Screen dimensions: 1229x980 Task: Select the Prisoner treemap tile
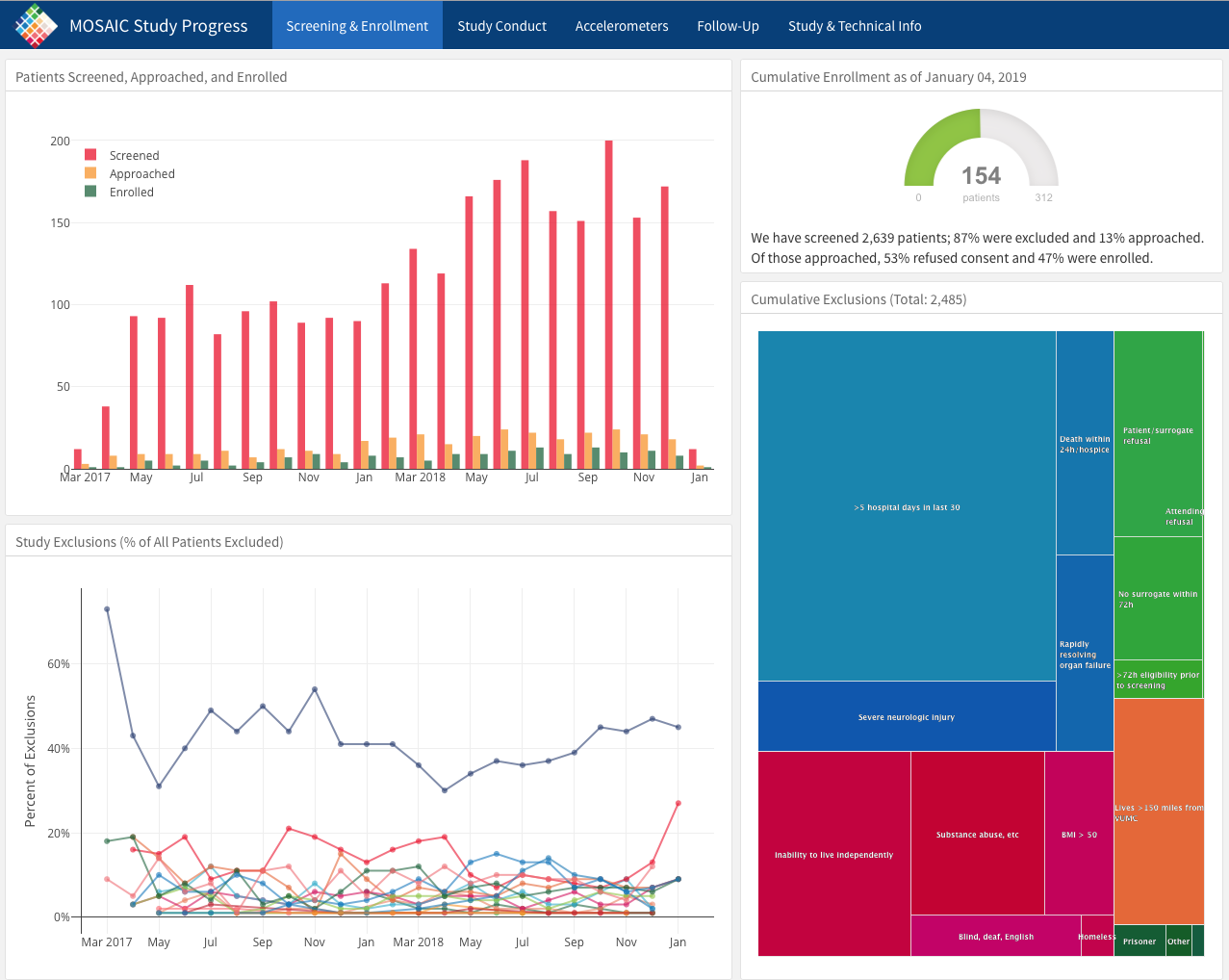point(1139,941)
